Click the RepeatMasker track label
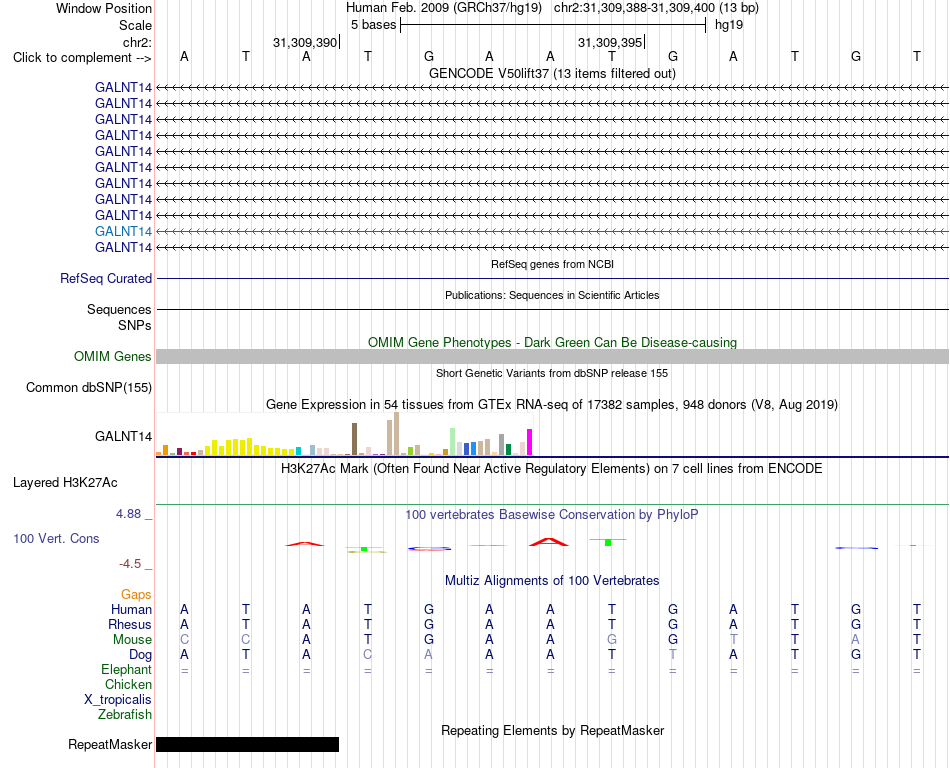The height and width of the screenshot is (768, 950). [x=110, y=744]
